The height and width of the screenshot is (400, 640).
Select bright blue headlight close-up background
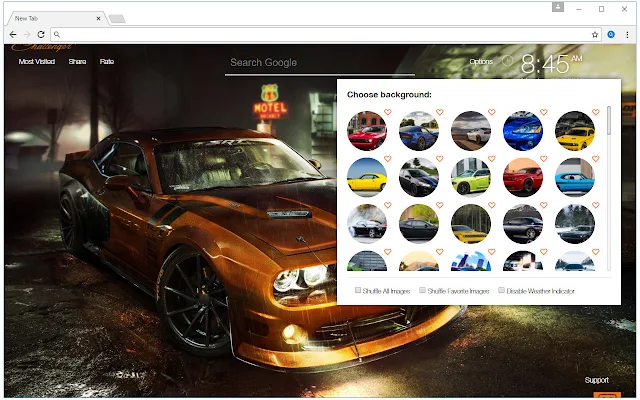tap(523, 131)
